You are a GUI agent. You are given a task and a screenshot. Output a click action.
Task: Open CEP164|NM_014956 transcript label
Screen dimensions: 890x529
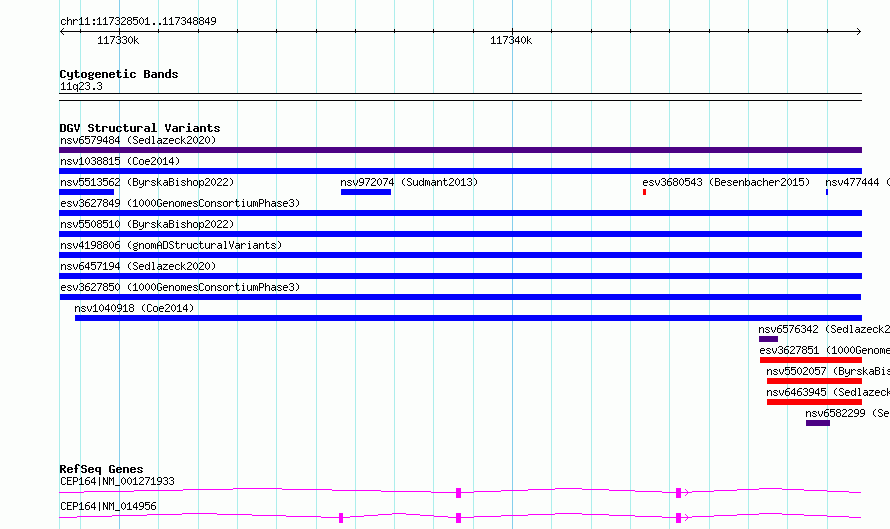coord(108,506)
